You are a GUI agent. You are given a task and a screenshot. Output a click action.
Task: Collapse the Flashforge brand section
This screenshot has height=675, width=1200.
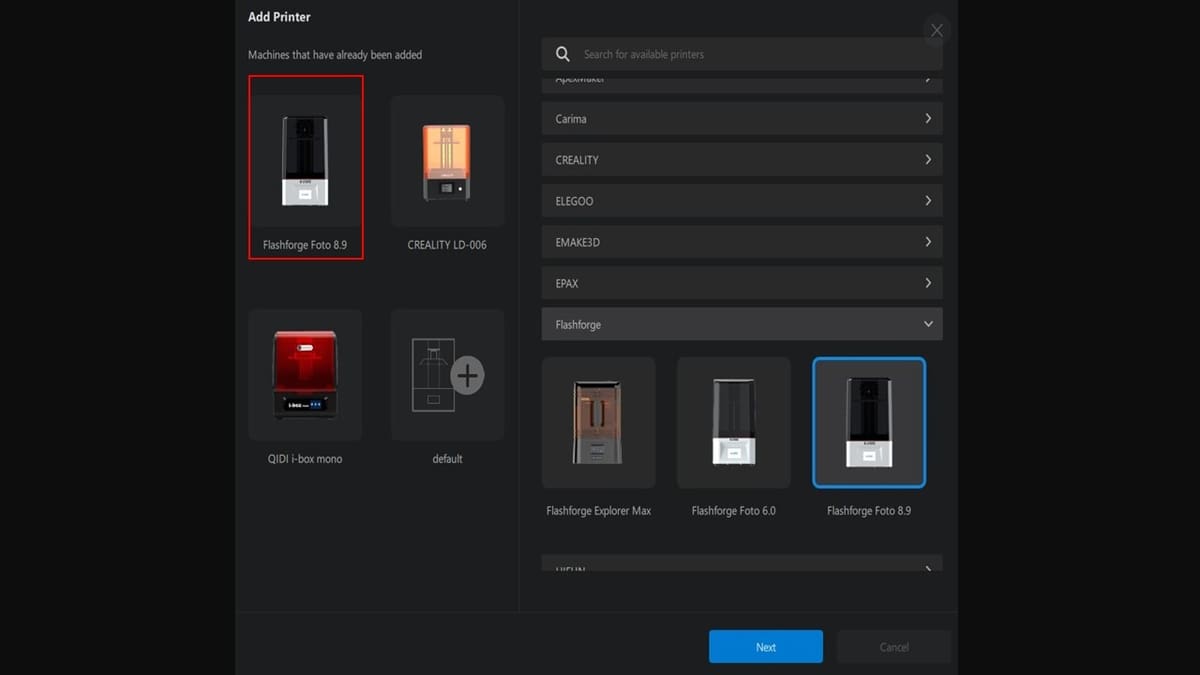click(x=742, y=324)
